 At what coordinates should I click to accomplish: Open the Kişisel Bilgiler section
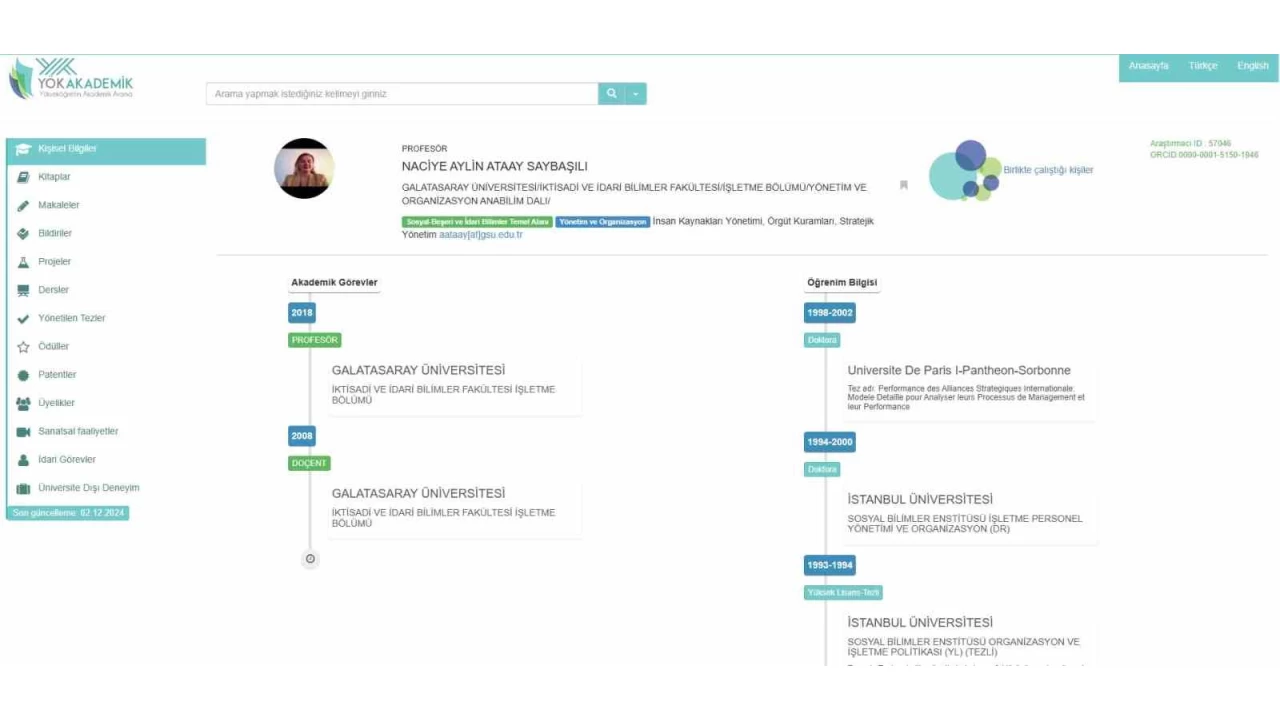click(x=106, y=149)
